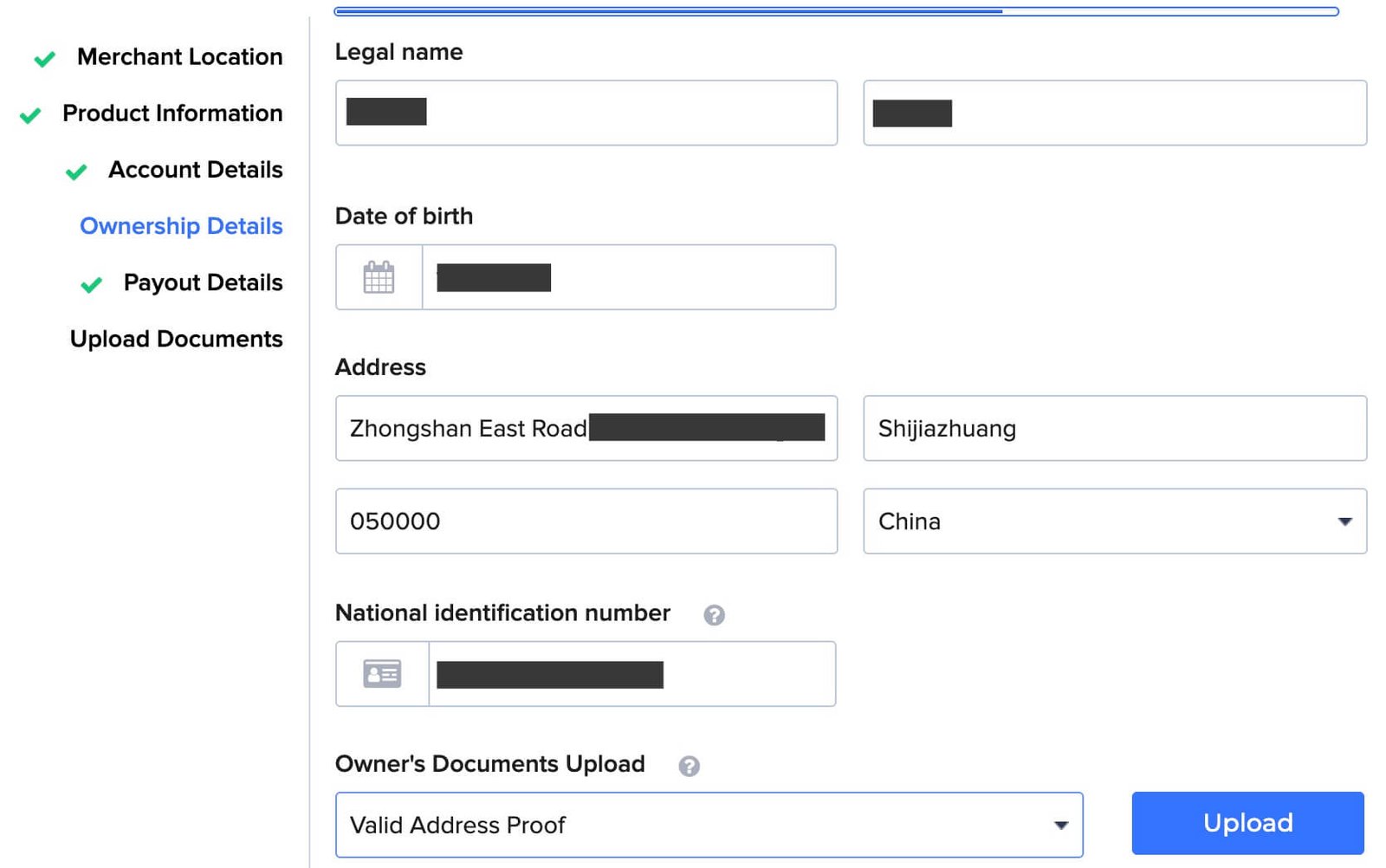Image resolution: width=1386 pixels, height=868 pixels.
Task: Go to Upload Documents step
Action: (x=176, y=339)
